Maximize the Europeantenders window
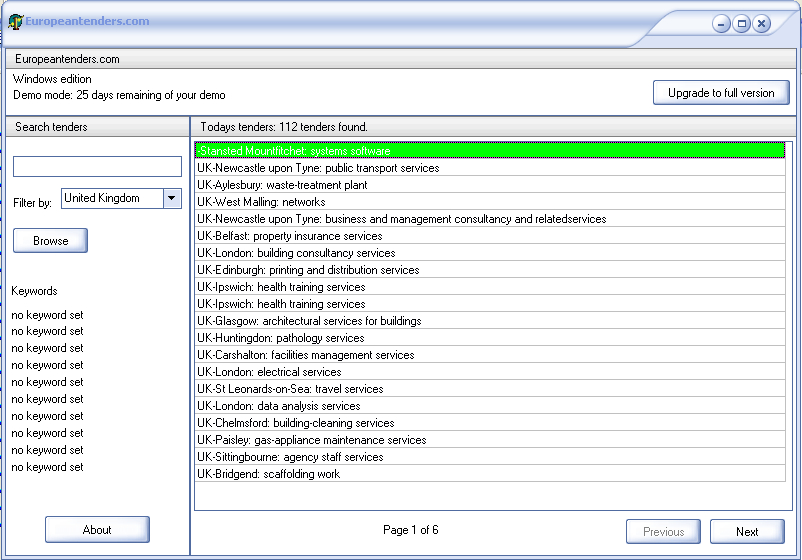The image size is (802, 560). click(x=741, y=24)
